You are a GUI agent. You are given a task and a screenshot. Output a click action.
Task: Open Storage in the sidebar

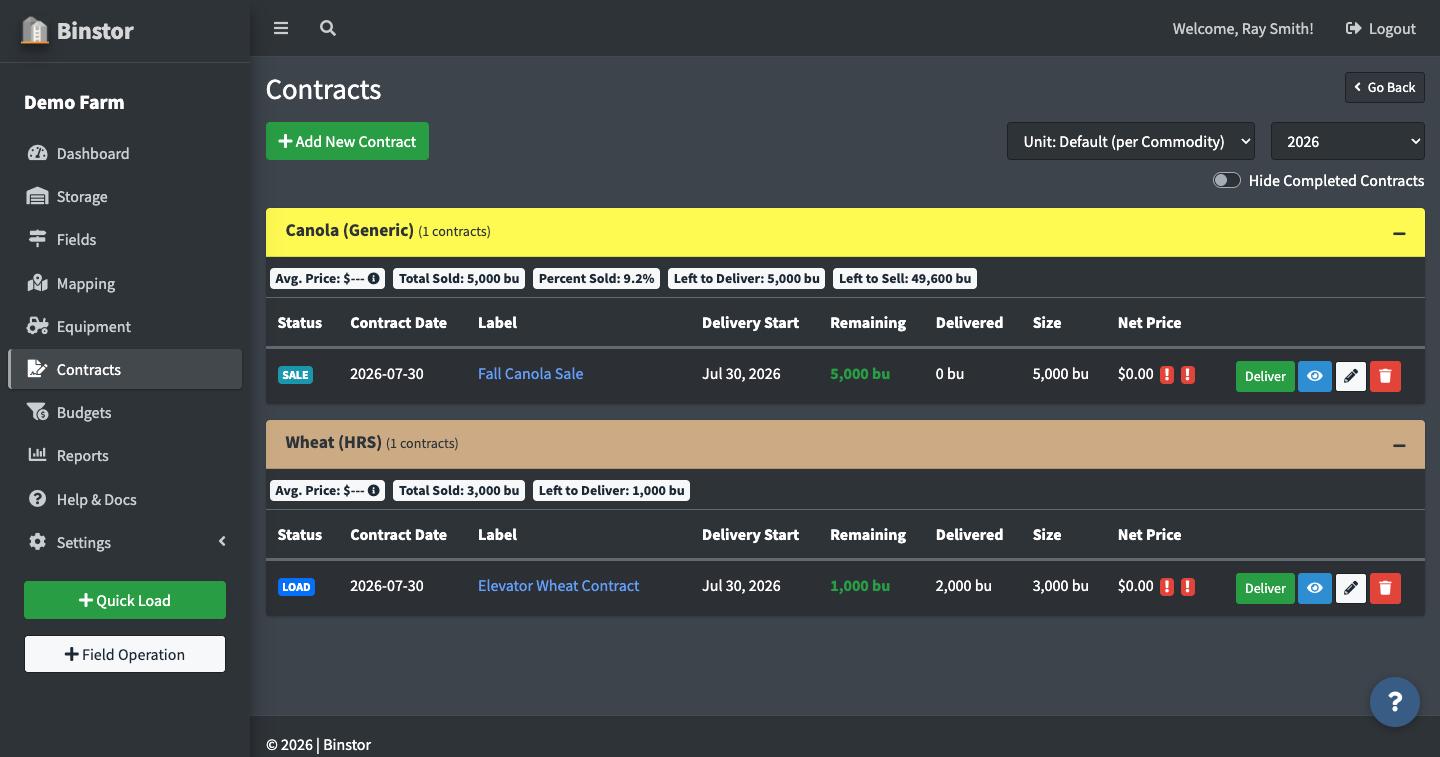(x=125, y=196)
